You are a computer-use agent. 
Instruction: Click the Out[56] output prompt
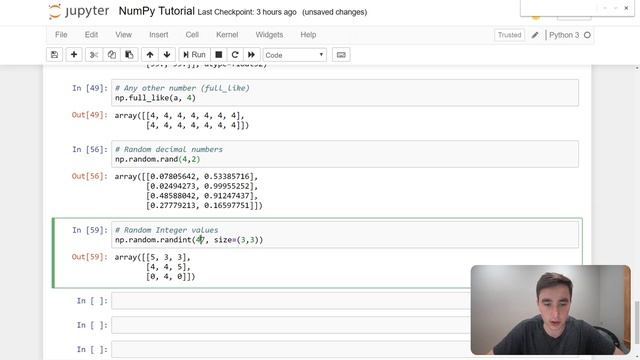pos(90,176)
